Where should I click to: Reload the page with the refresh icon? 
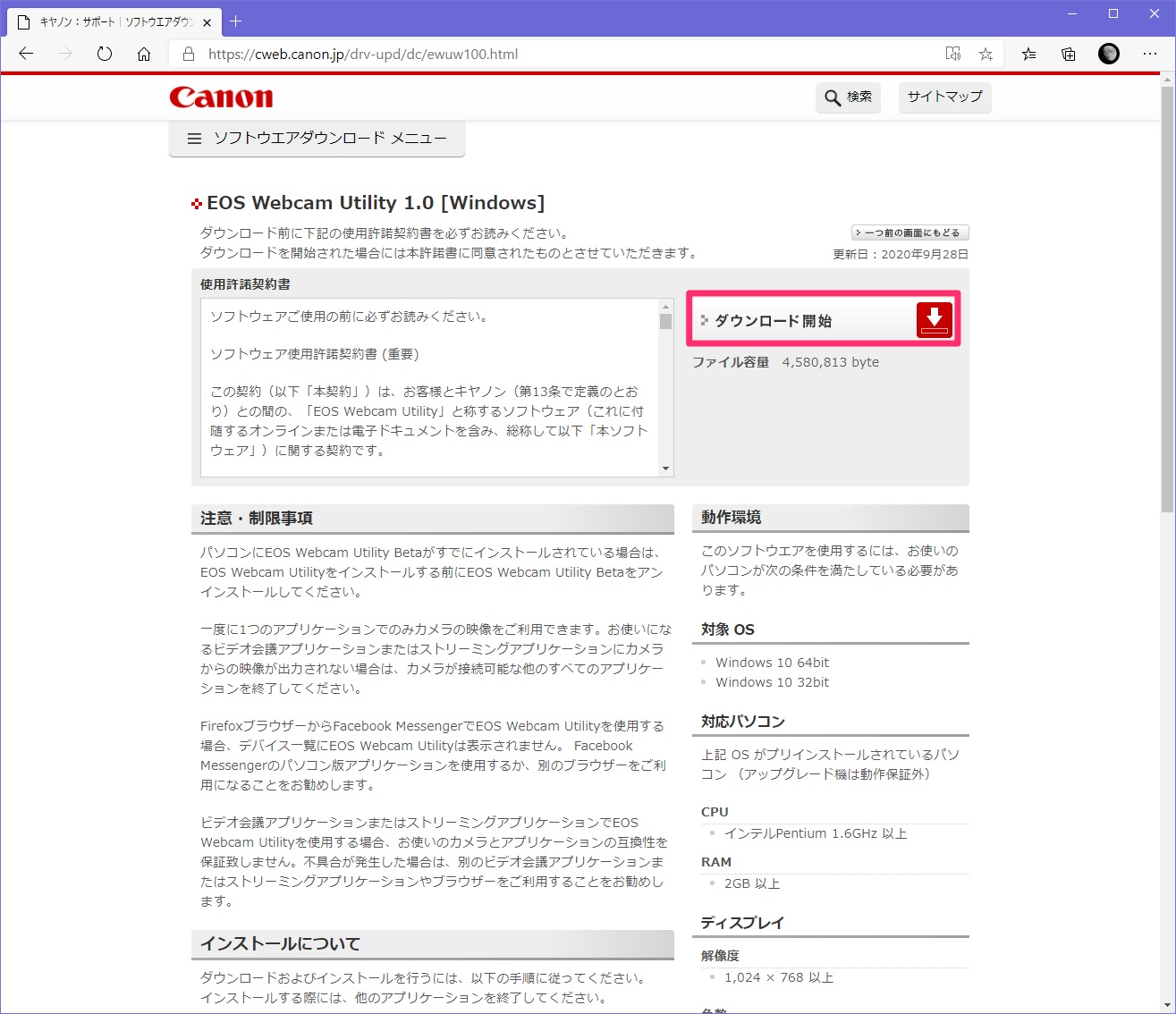pyautogui.click(x=105, y=54)
